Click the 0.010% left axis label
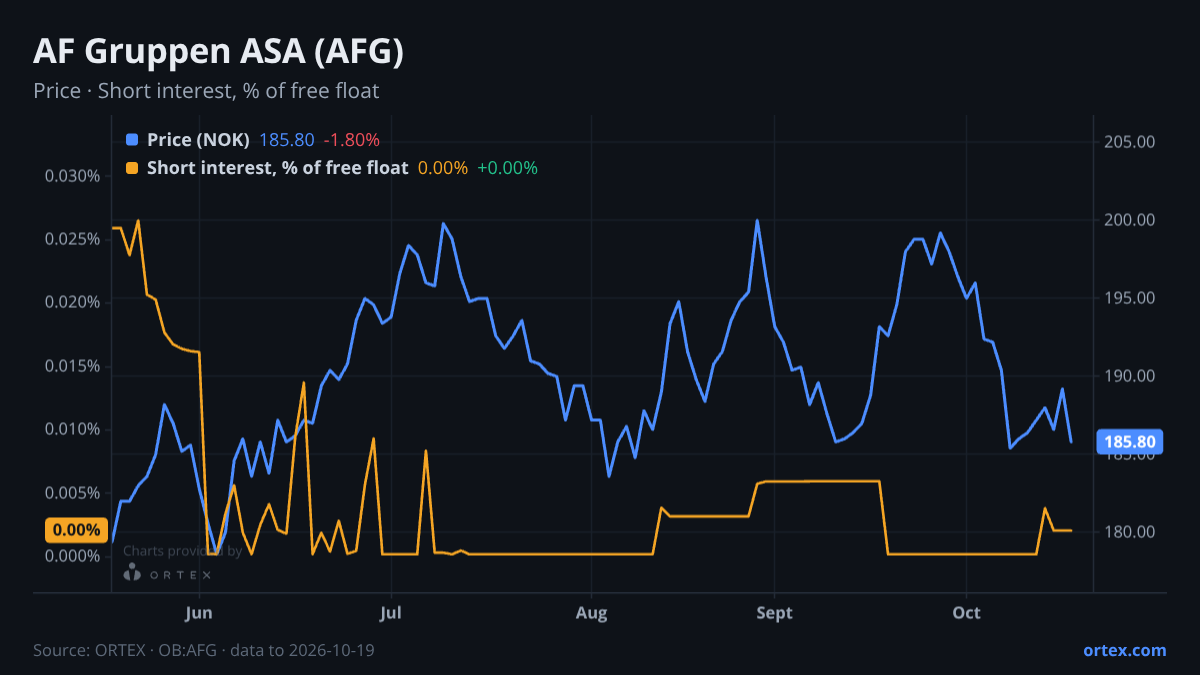1200x675 pixels. 73,429
